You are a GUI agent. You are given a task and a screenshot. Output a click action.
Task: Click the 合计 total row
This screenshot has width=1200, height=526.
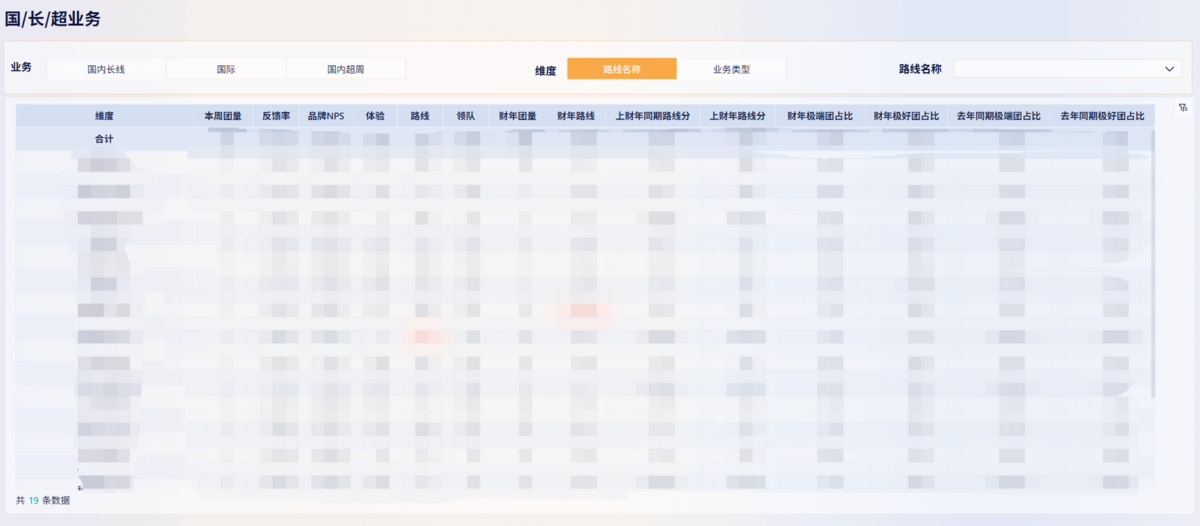104,138
